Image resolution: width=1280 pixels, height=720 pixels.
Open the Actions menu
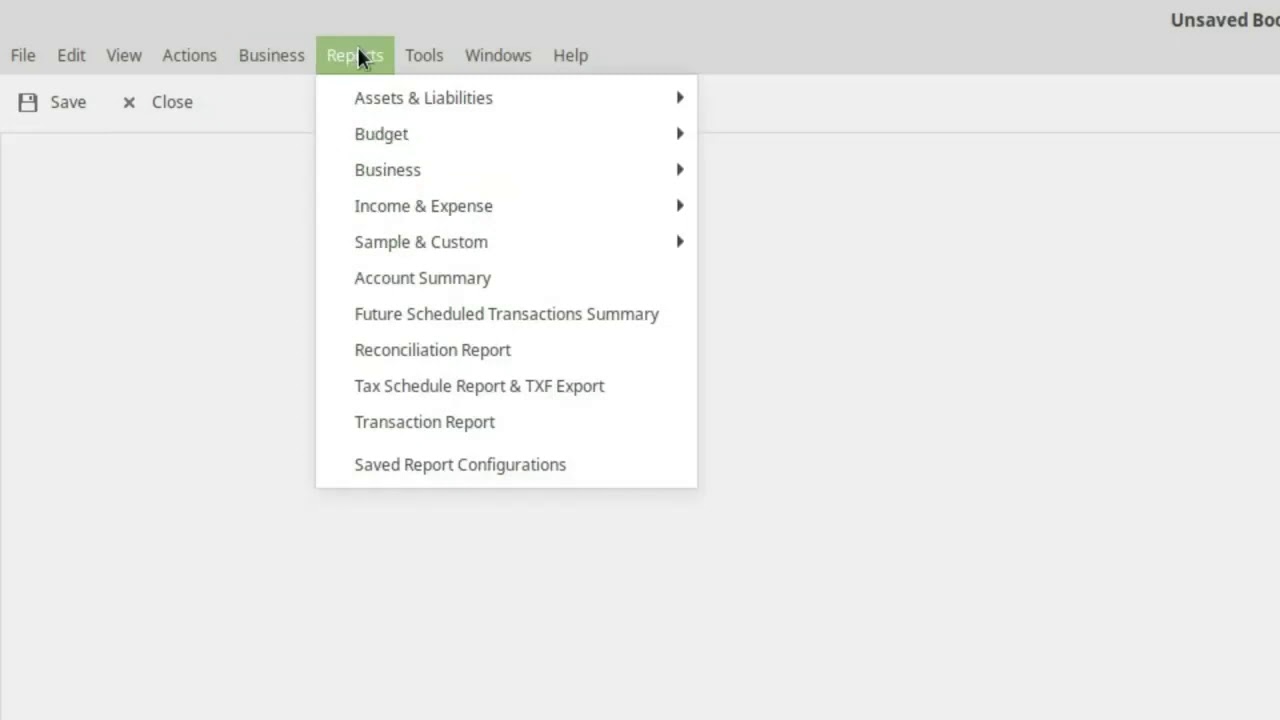[x=189, y=55]
